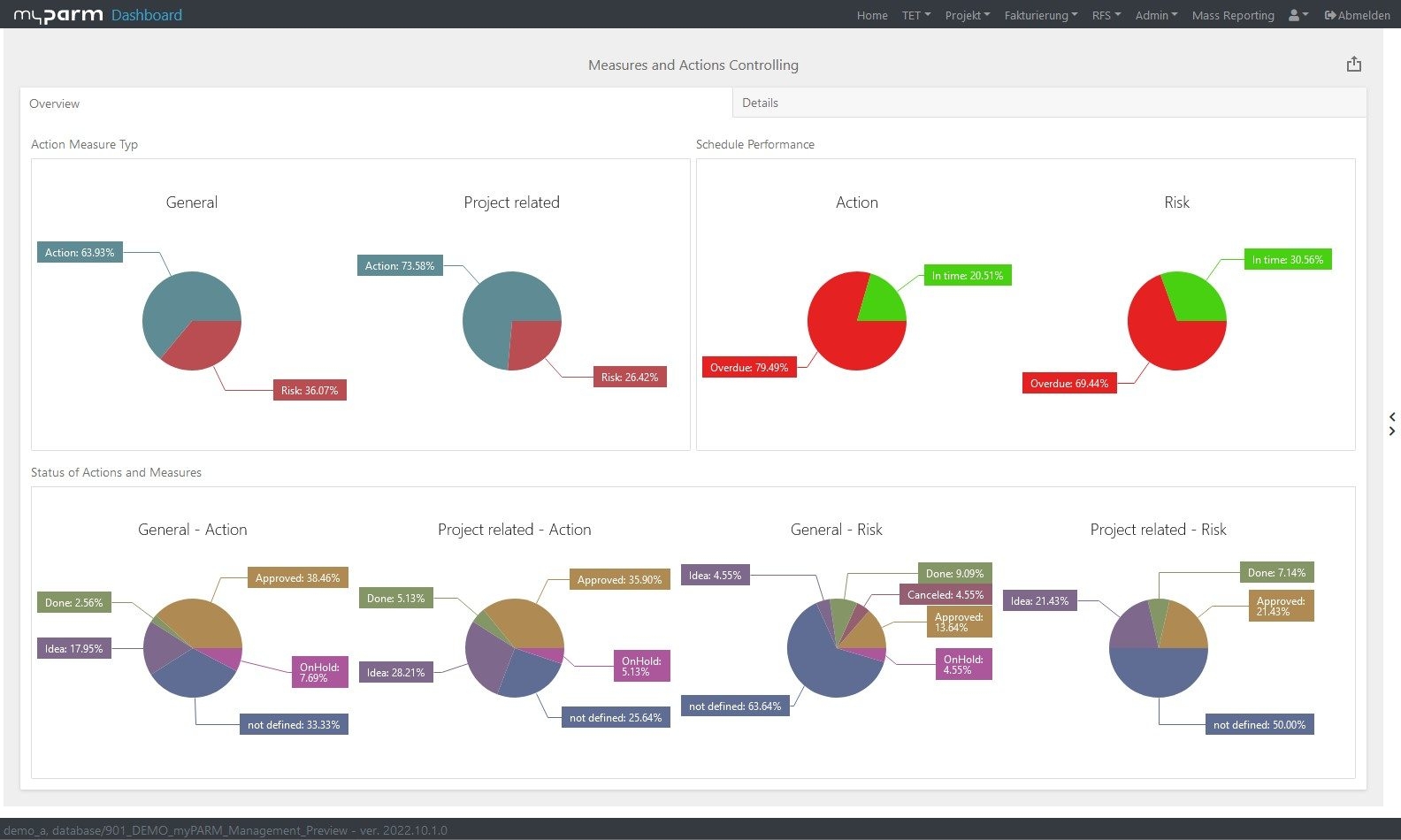Click the 'Canceled: 4.55%' label
This screenshot has width=1401, height=840.
pos(945,594)
